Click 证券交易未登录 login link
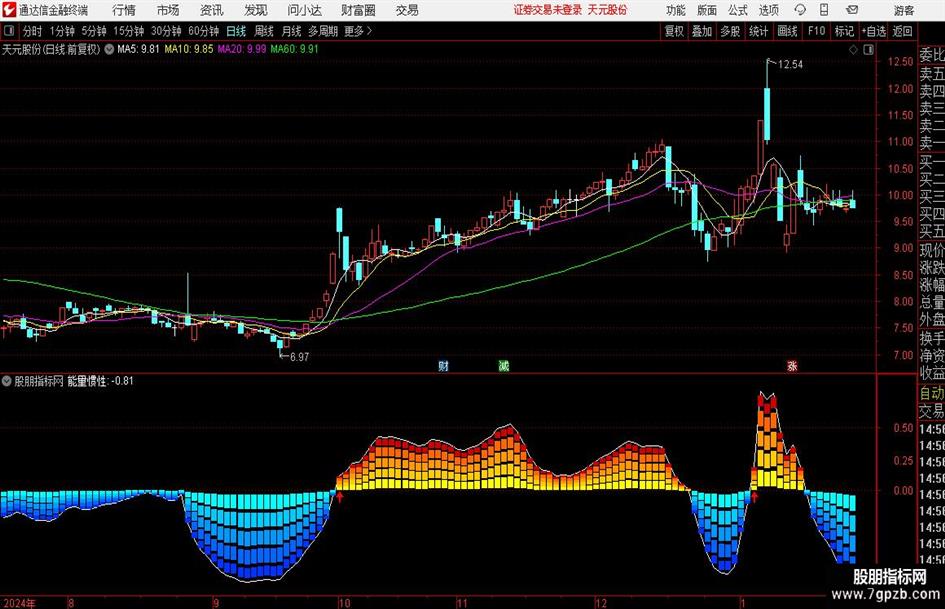Viewport: 945px width, 609px height. point(548,10)
